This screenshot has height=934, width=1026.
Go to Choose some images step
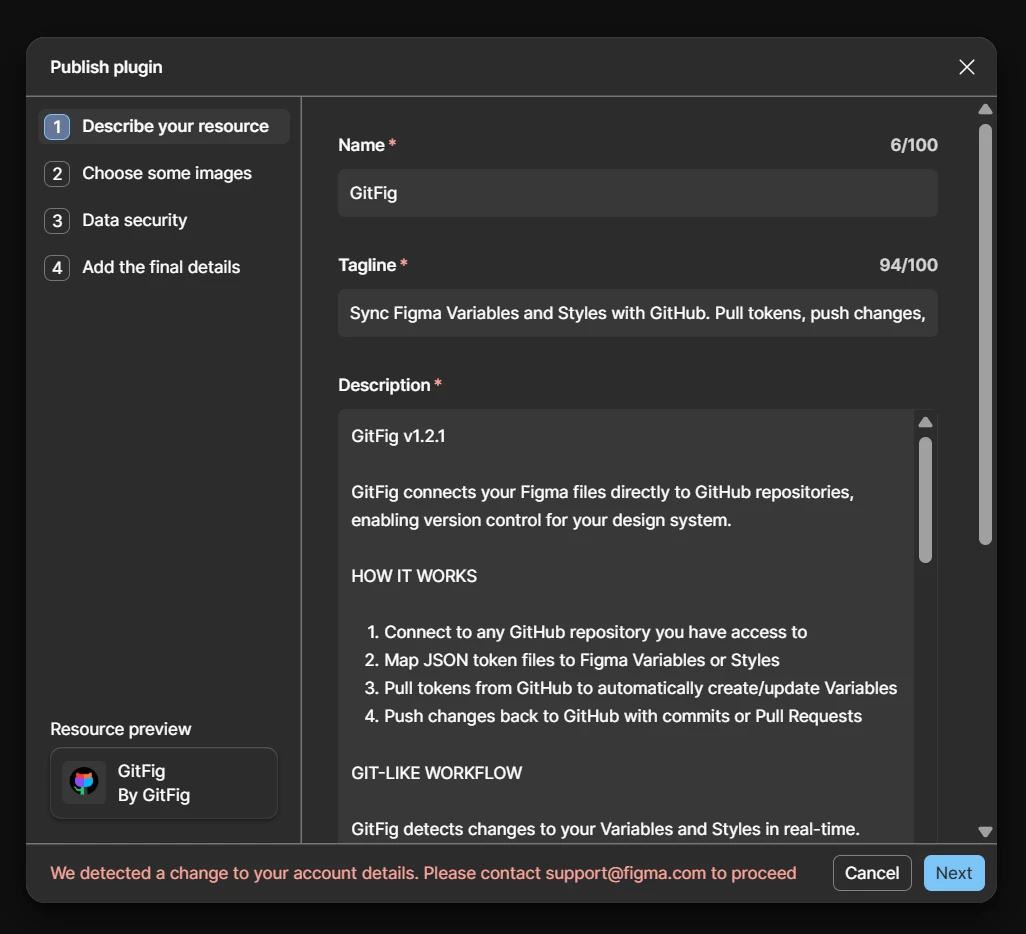[164, 173]
